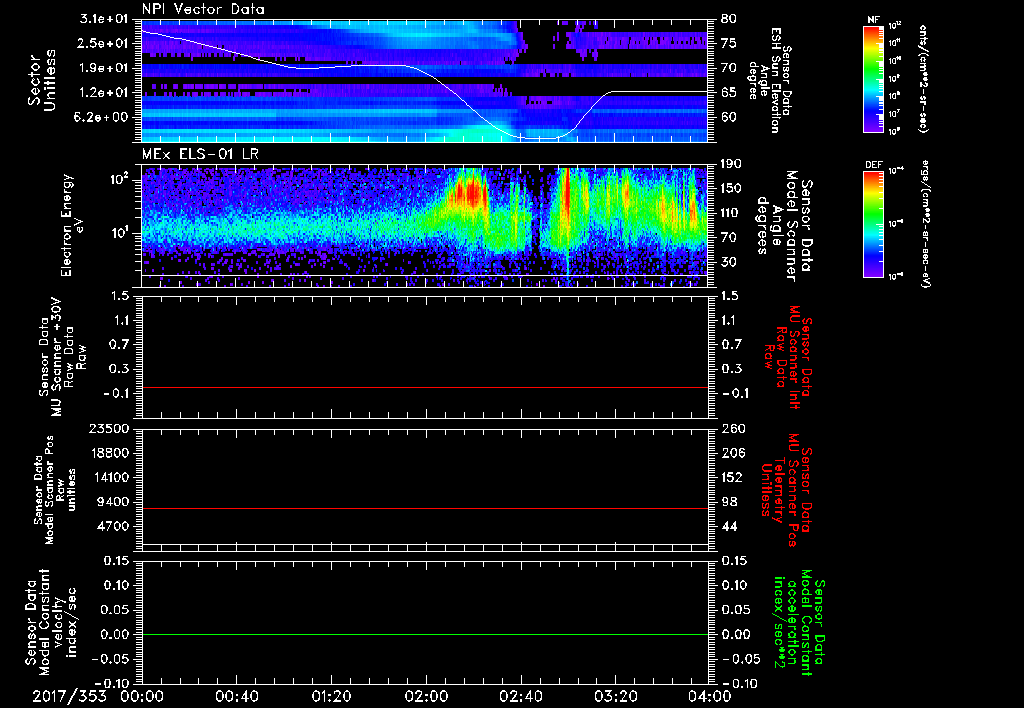Click the '01:20' time axis label
This screenshot has width=1024, height=708.
click(331, 696)
